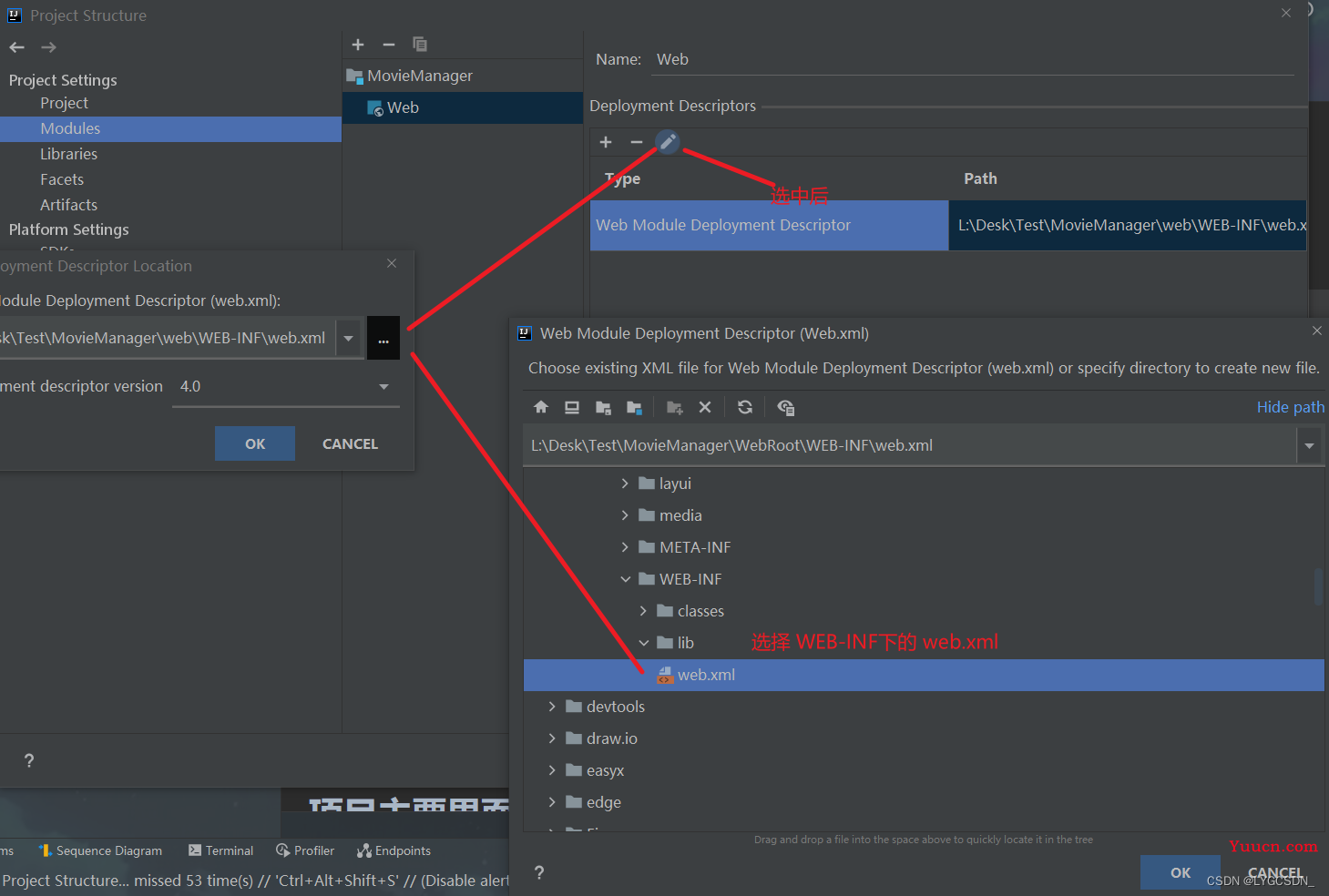Viewport: 1329px width, 896px height.
Task: Click the descriptor Path cell with web.xml
Action: click(1128, 225)
